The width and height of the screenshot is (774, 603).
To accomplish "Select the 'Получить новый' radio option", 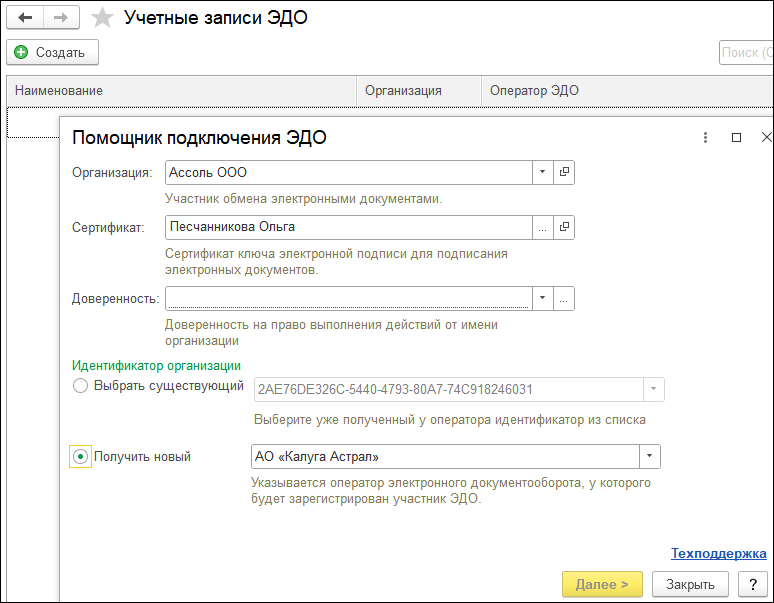I will click(x=81, y=456).
